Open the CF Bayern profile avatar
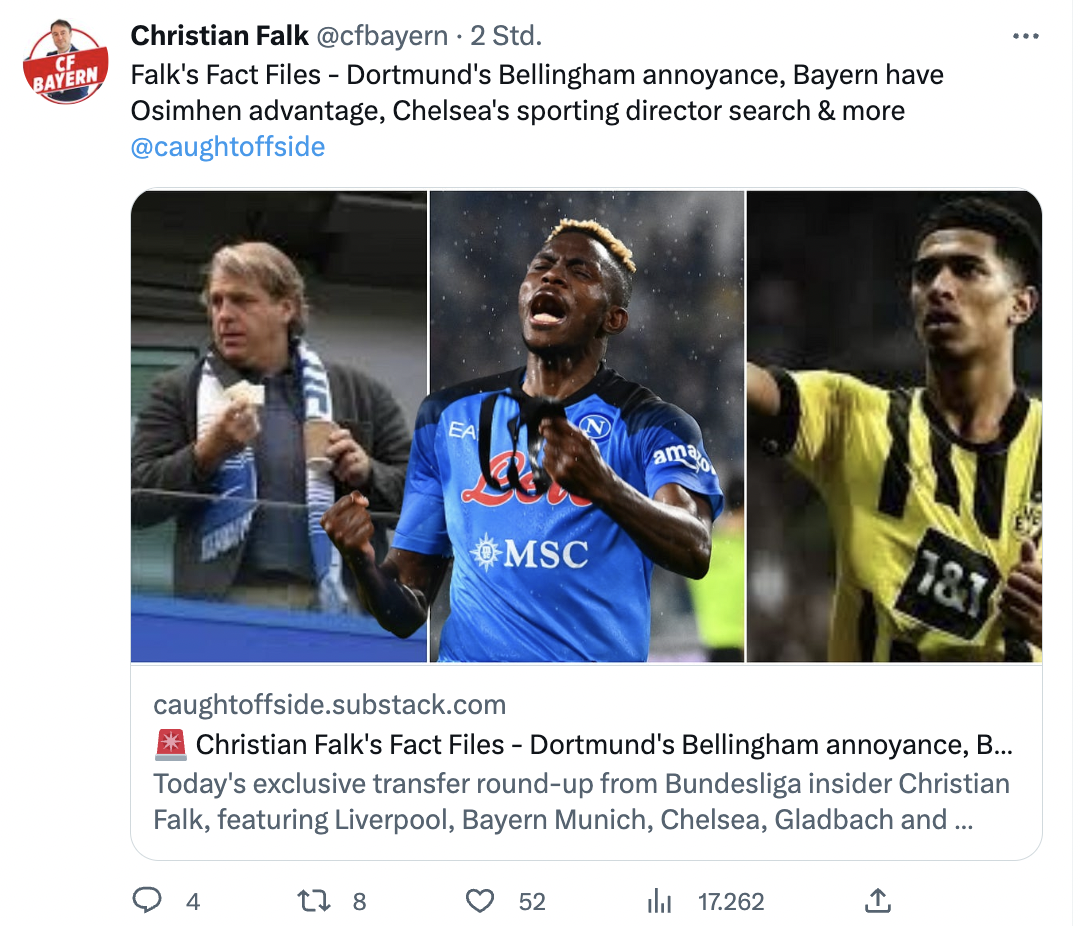 65,64
